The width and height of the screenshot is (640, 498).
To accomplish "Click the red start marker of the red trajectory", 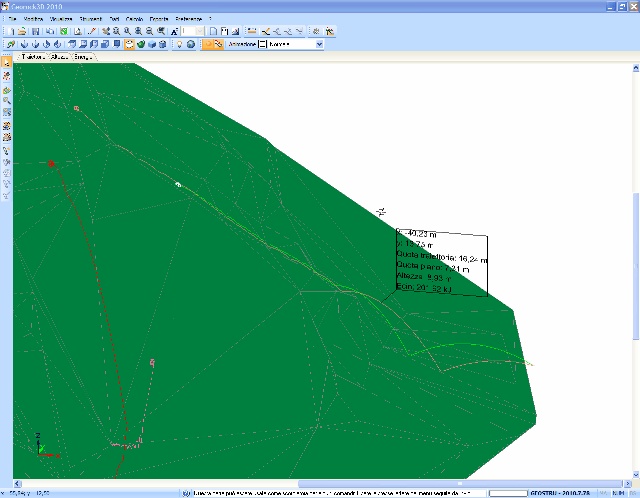I will coord(51,164).
